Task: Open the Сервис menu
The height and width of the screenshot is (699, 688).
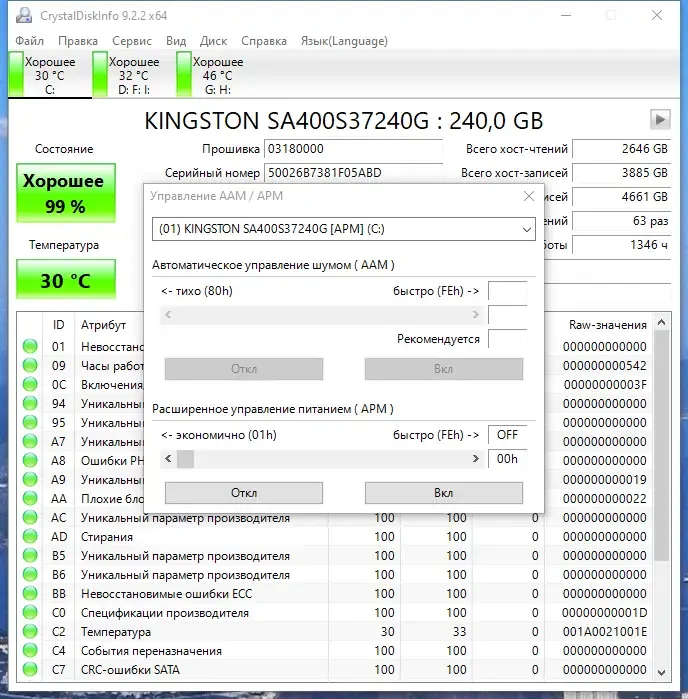Action: (x=132, y=41)
